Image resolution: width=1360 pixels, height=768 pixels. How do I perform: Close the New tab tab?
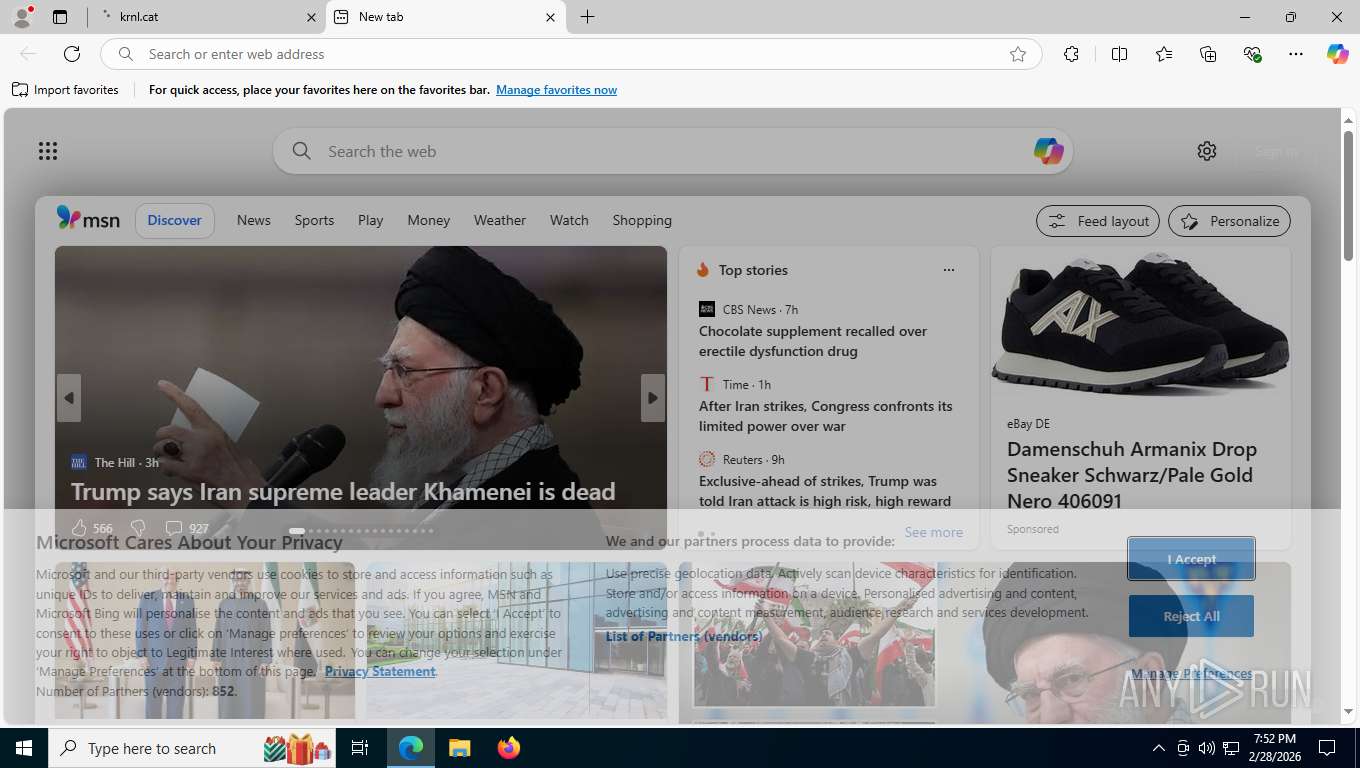pyautogui.click(x=550, y=17)
